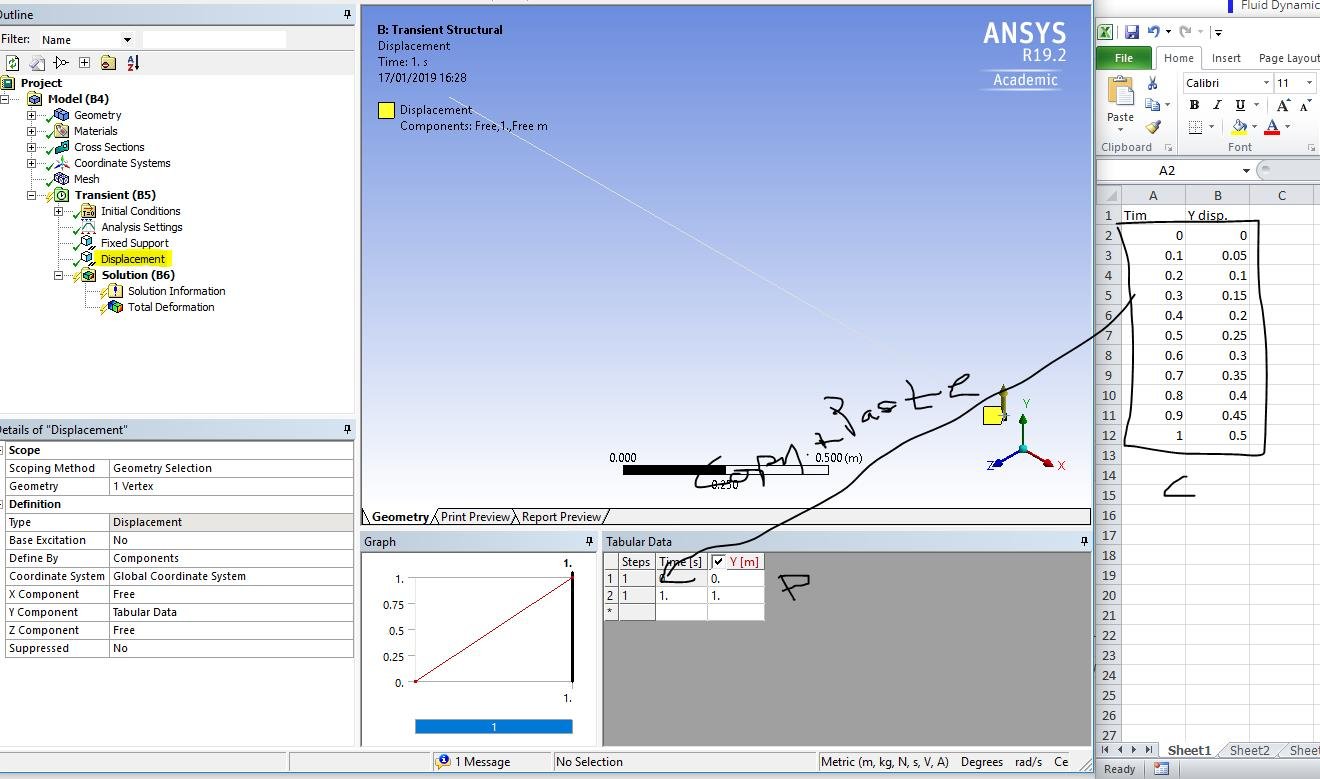Viewport: 1320px width, 779px height.
Task: Click the hide folders icon in Outline toolbar
Action: pyautogui.click(x=108, y=62)
